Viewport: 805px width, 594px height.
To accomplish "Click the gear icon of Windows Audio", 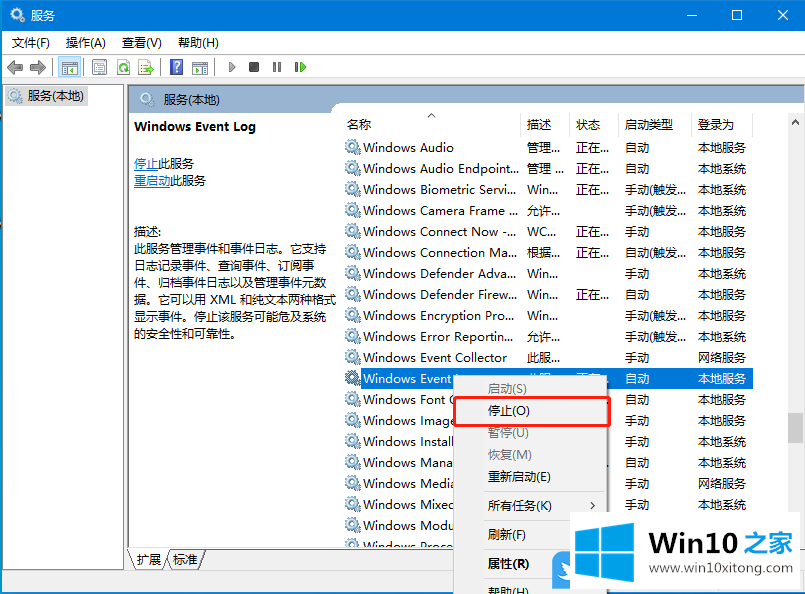I will [352, 147].
